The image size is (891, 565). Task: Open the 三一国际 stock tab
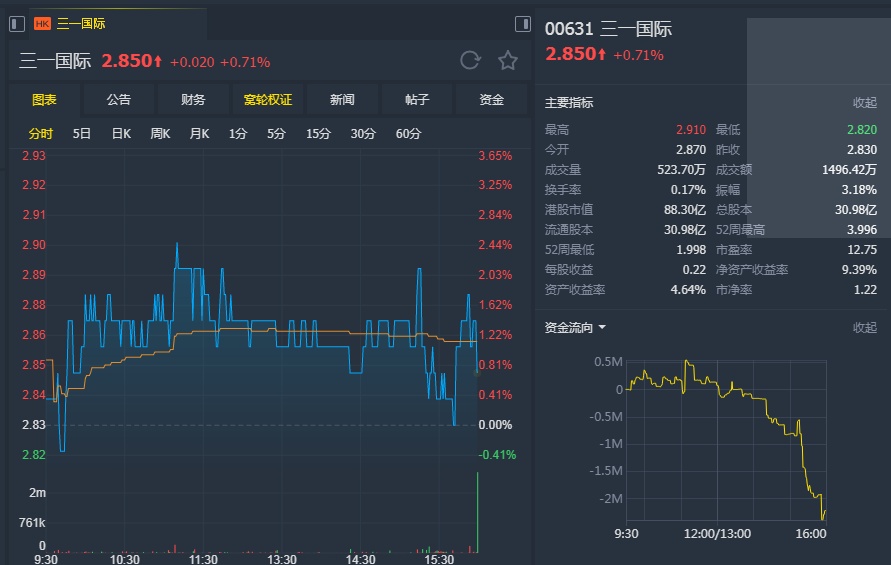point(80,23)
